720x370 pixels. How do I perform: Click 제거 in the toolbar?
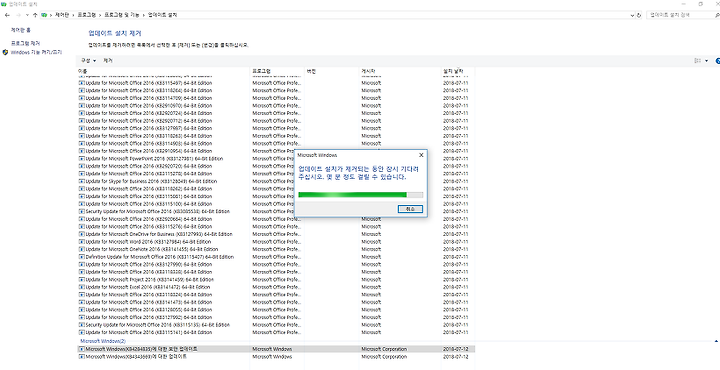(x=107, y=61)
